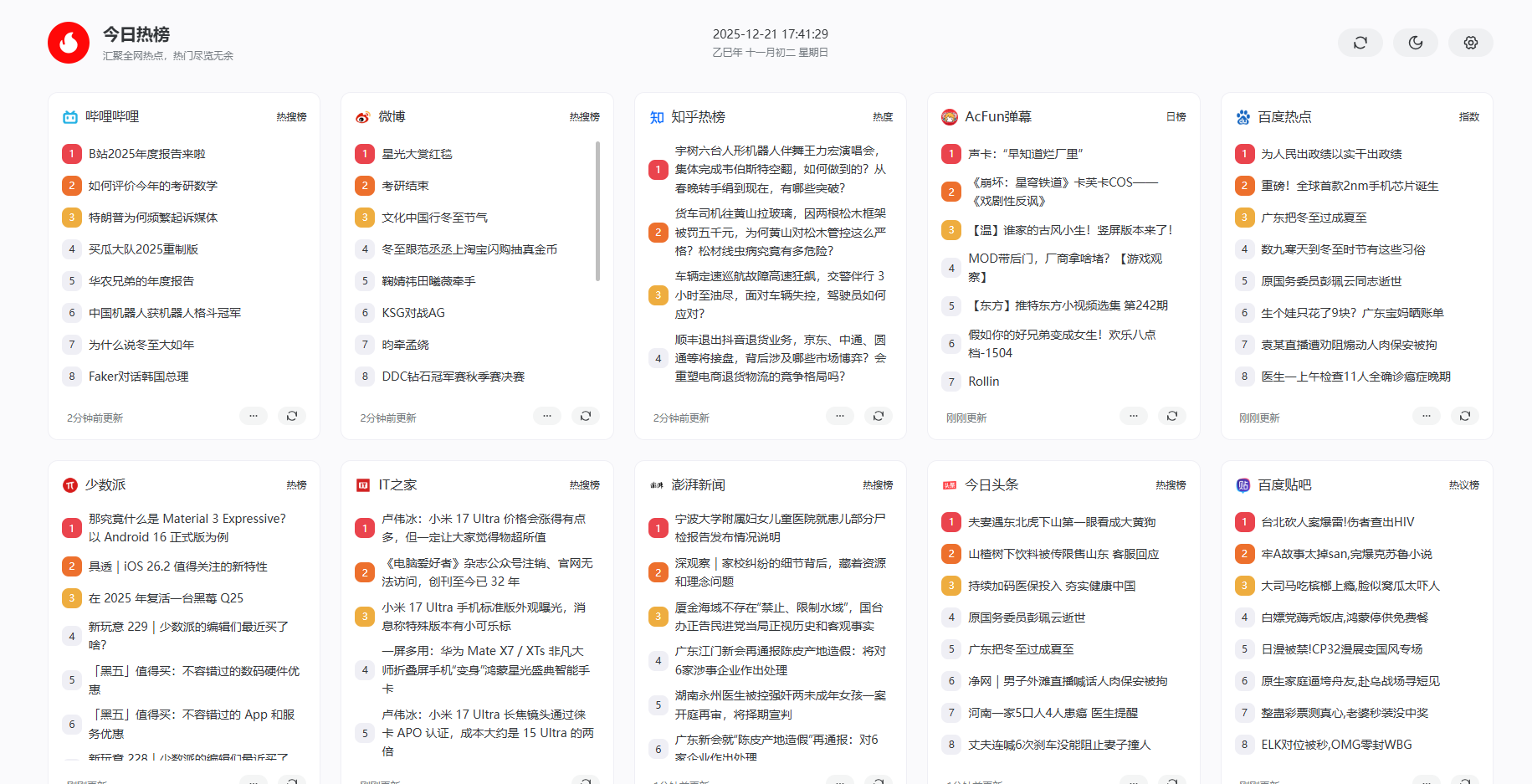Refresh the 知乎热榜 card
This screenshot has width=1532, height=784.
pos(879,416)
